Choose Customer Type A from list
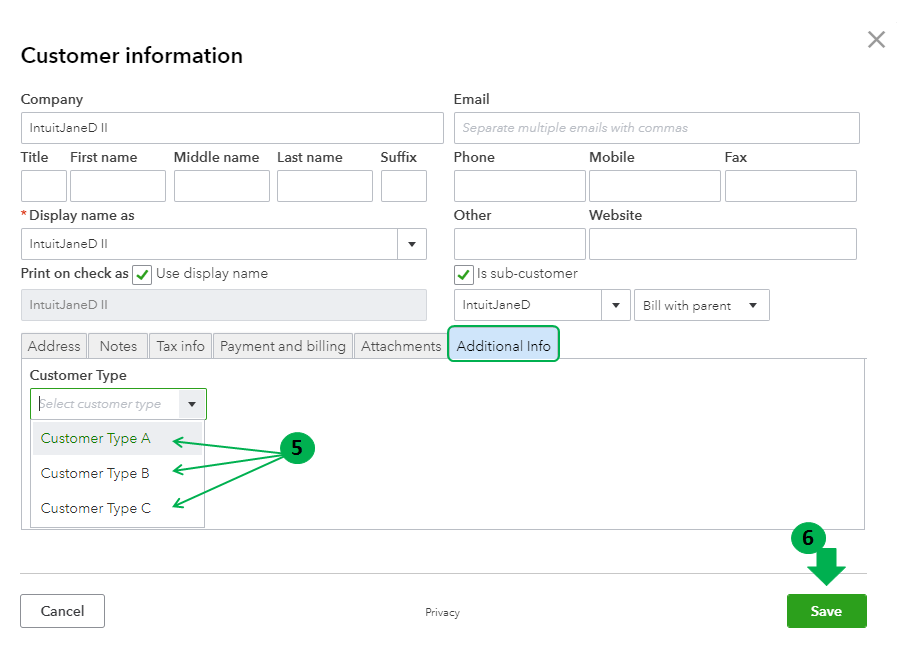The height and width of the screenshot is (657, 901). [x=96, y=438]
